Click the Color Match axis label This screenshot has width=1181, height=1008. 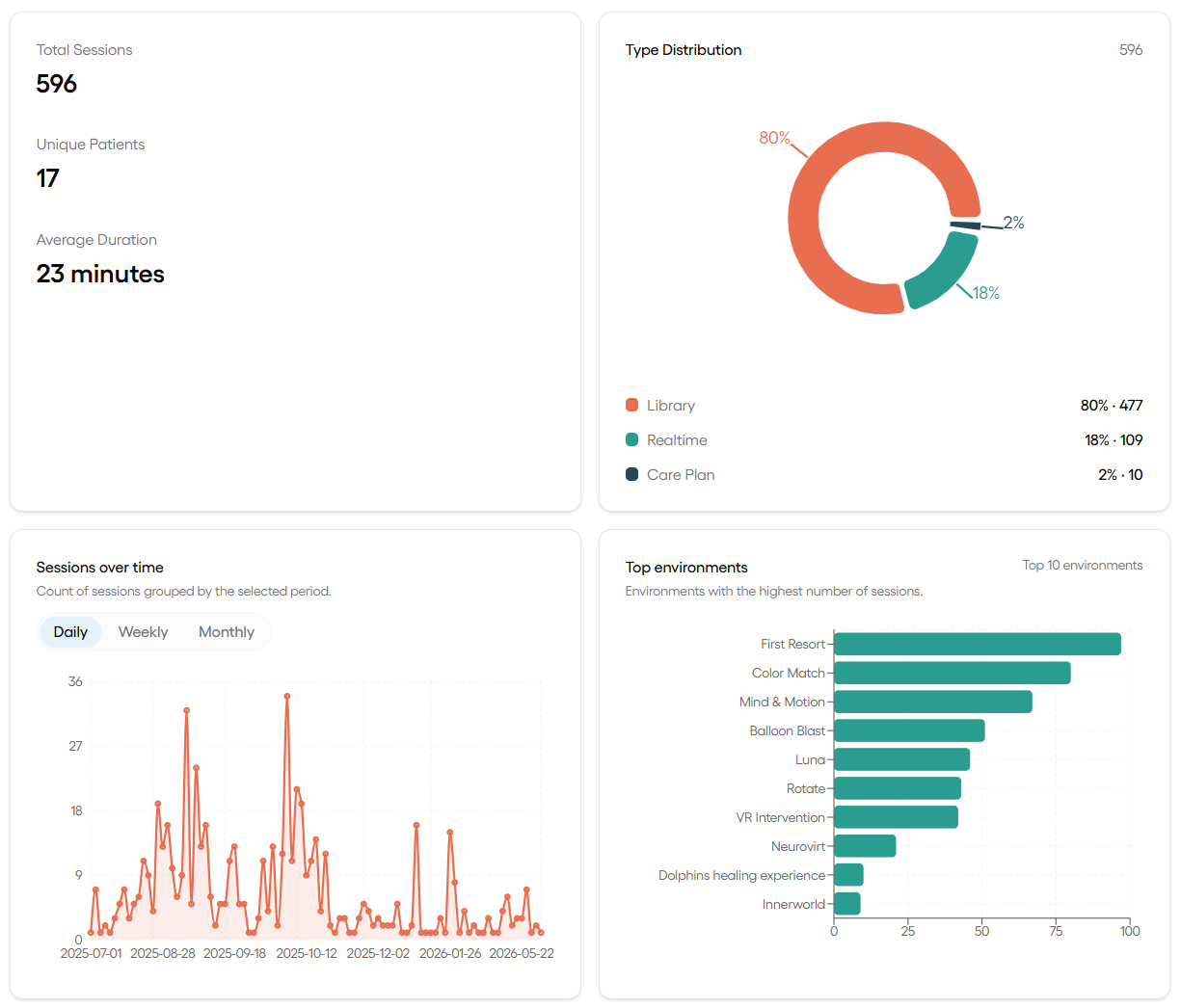pyautogui.click(x=789, y=673)
